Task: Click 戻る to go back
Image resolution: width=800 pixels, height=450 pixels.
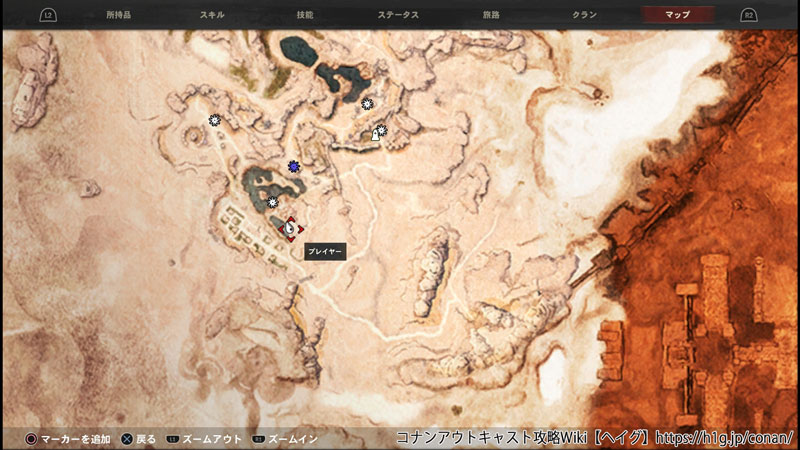Action: (145, 438)
